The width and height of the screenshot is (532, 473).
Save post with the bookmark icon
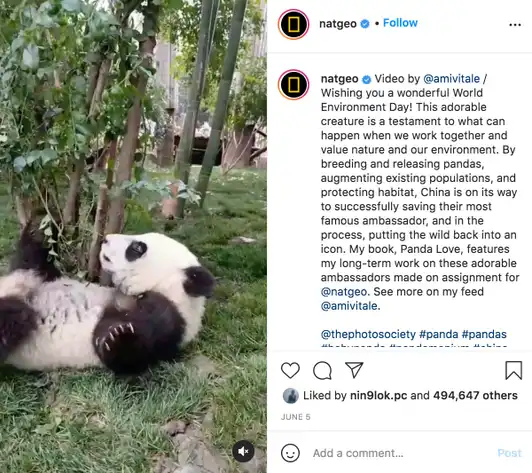pyautogui.click(x=514, y=370)
